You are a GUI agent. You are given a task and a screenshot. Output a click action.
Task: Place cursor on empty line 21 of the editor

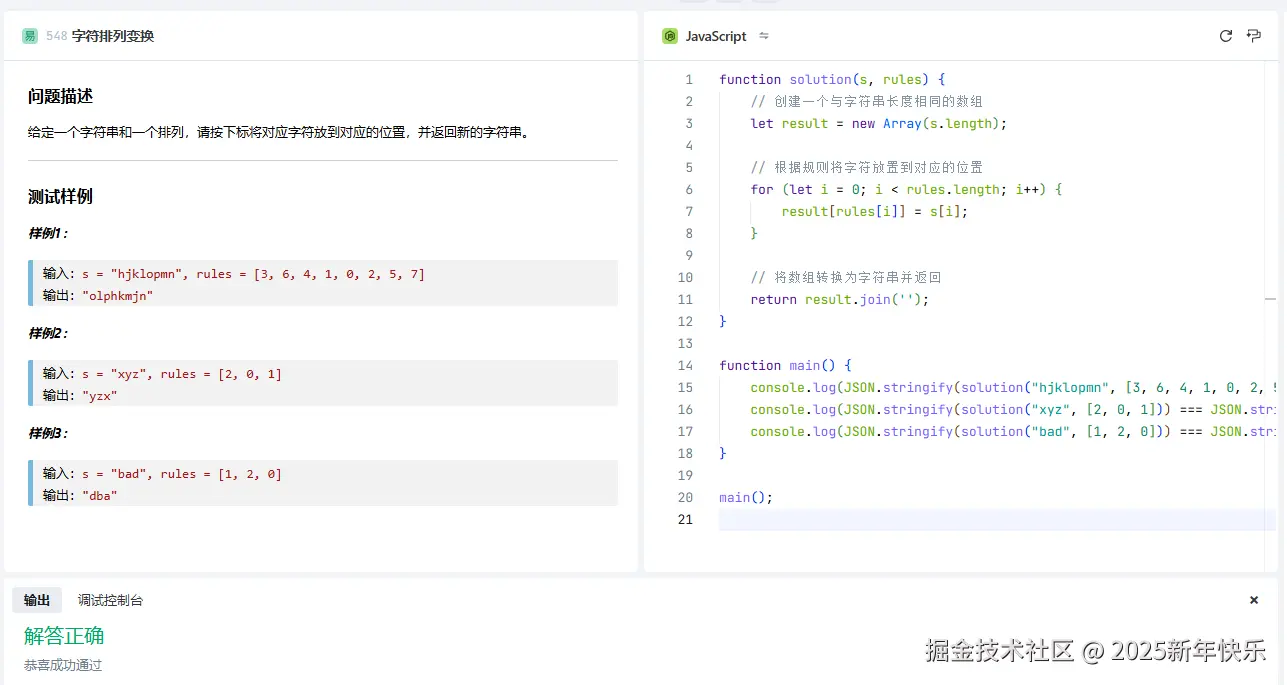900,519
